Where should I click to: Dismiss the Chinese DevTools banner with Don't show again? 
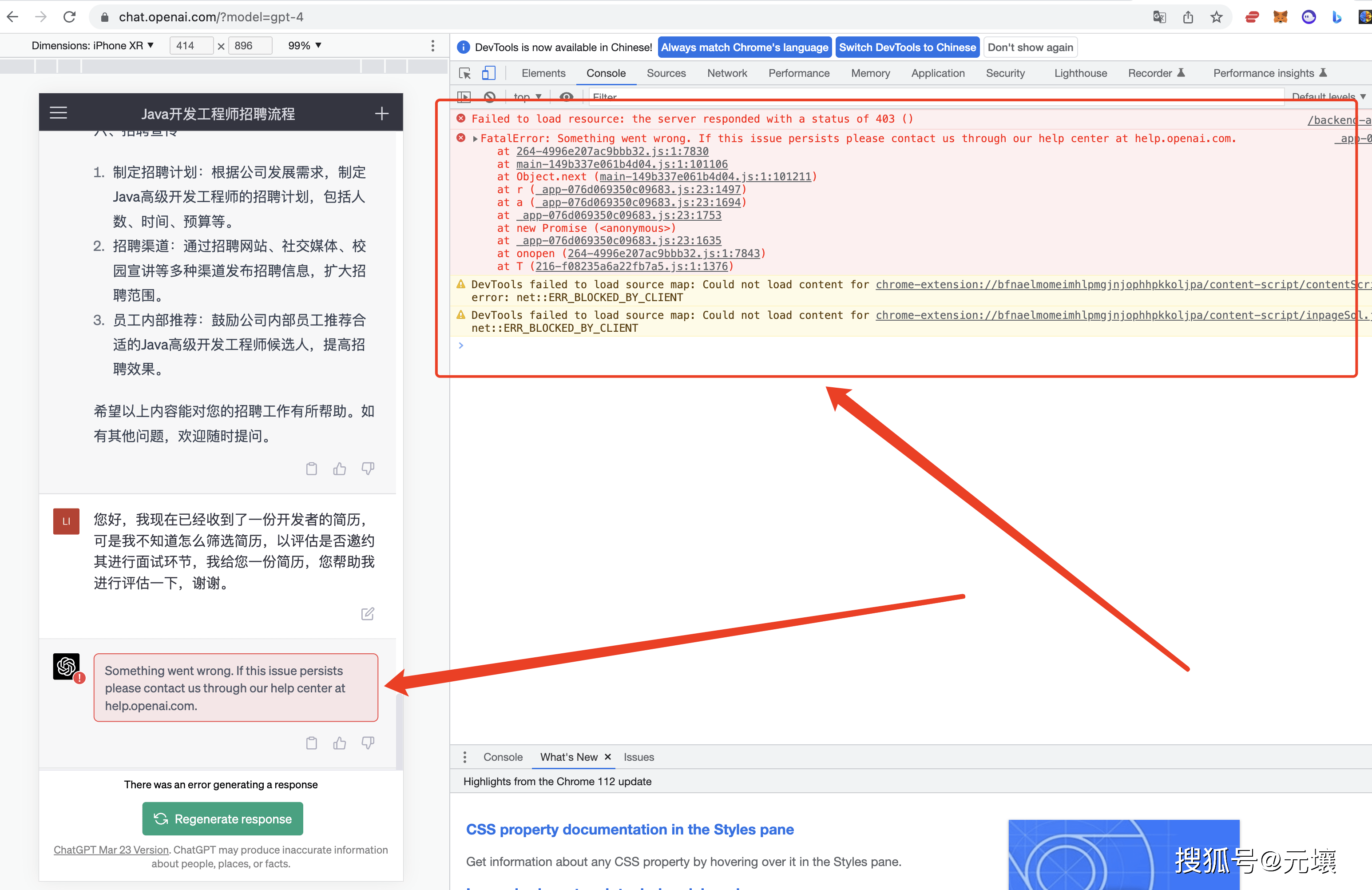(1030, 47)
